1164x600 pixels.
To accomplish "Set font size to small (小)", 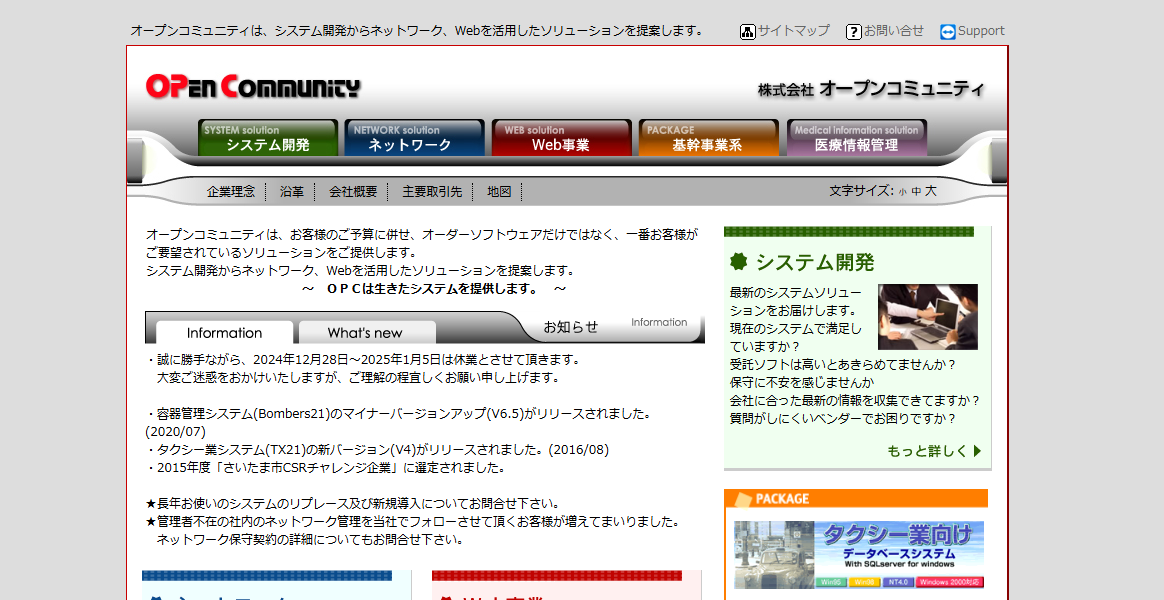I will 903,192.
